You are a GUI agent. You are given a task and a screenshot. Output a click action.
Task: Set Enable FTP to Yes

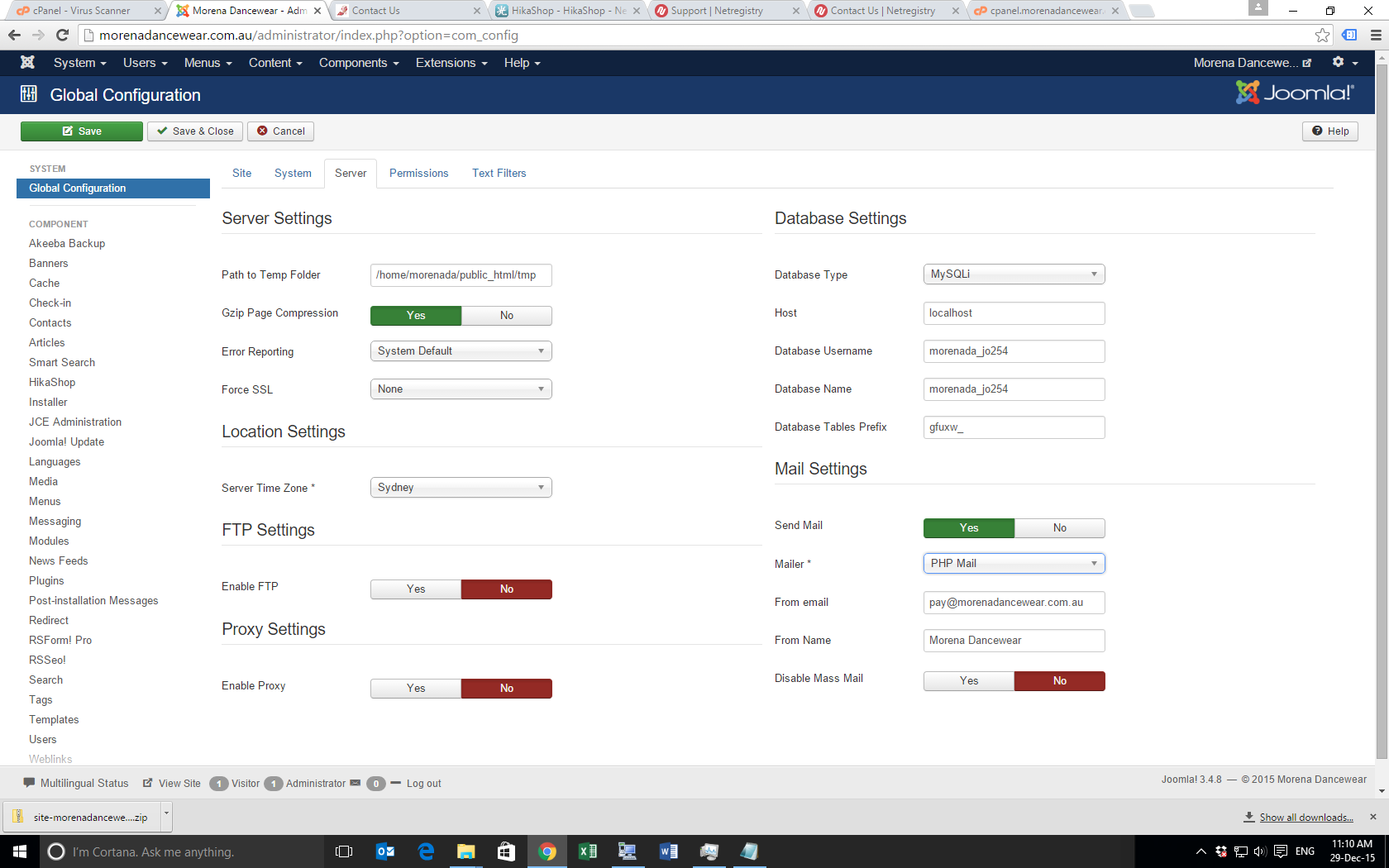click(x=416, y=589)
